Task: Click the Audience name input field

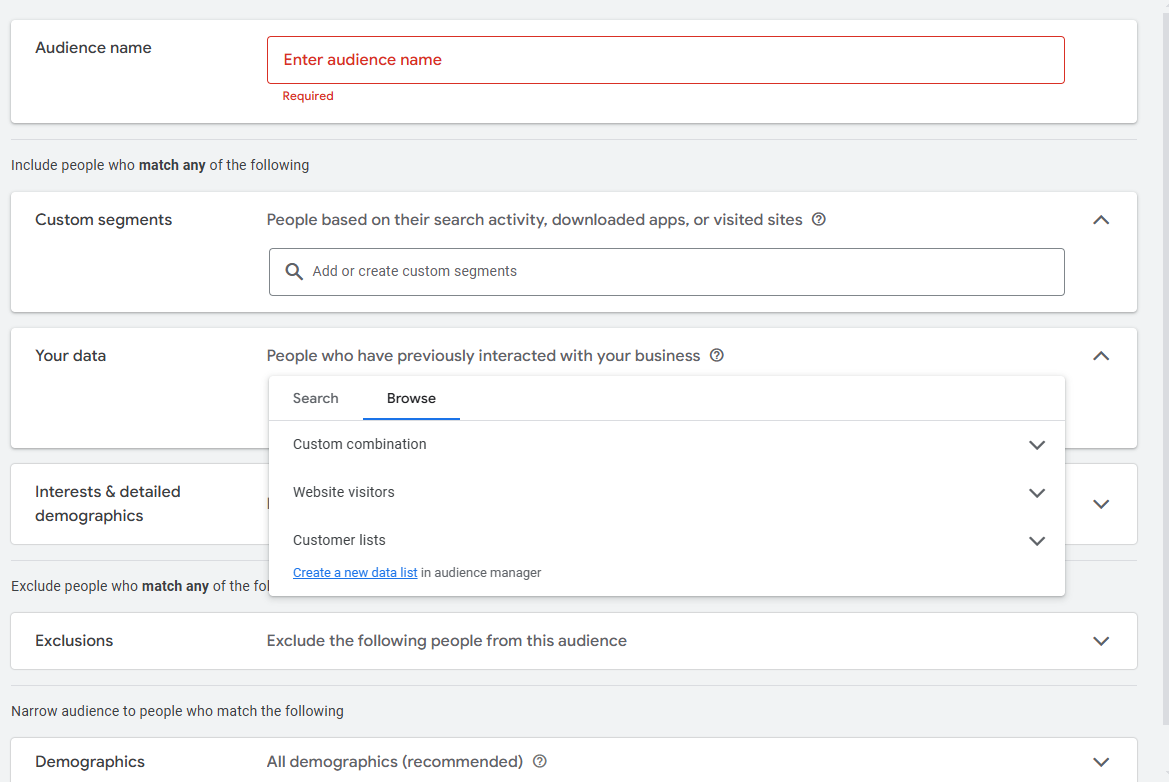Action: (666, 59)
